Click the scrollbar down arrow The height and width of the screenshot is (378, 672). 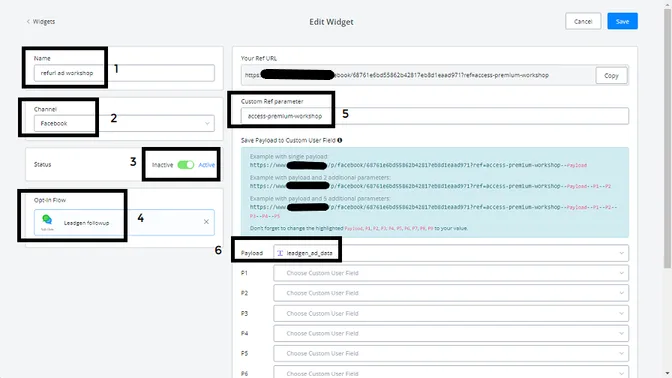click(668, 374)
